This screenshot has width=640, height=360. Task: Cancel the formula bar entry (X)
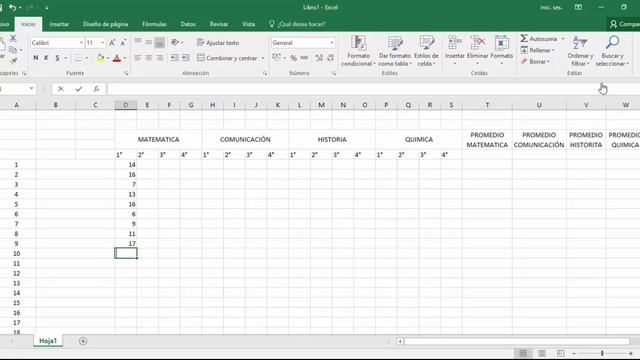(61, 89)
